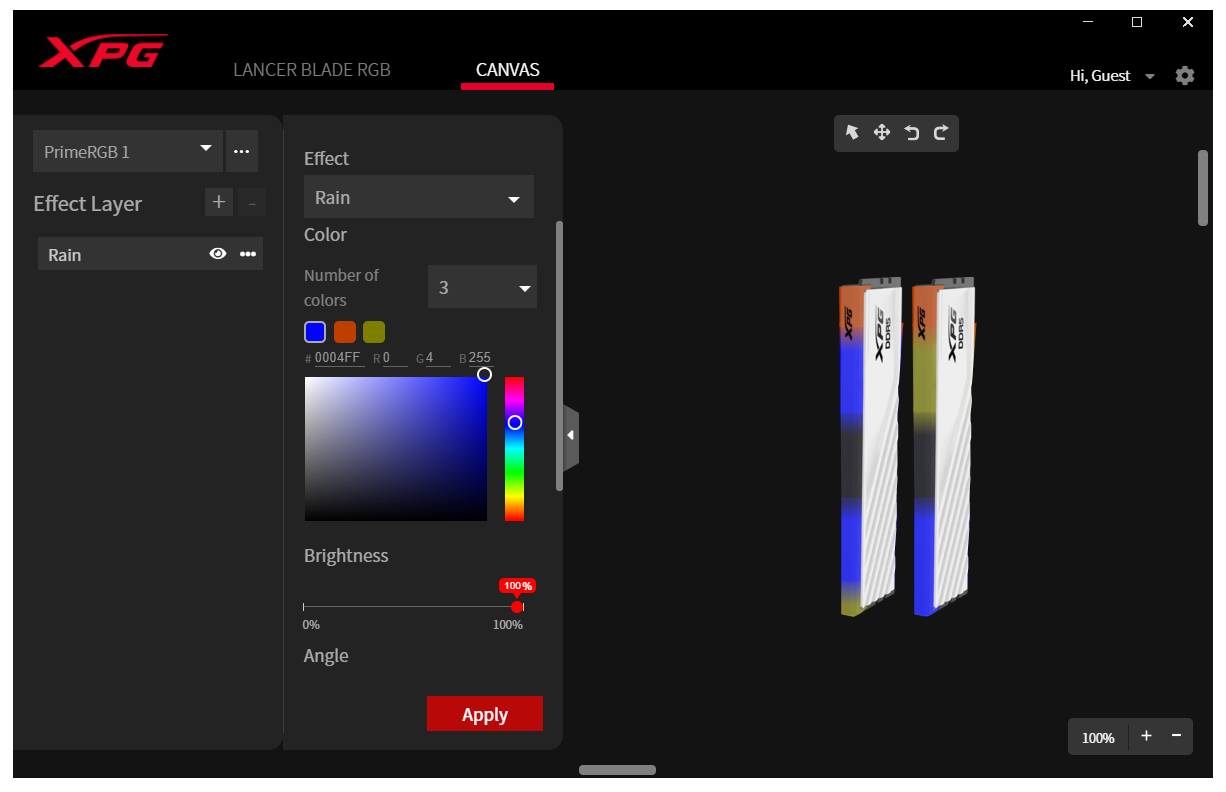The height and width of the screenshot is (792, 1226).
Task: Open more options for the Rain layer
Action: coord(248,254)
